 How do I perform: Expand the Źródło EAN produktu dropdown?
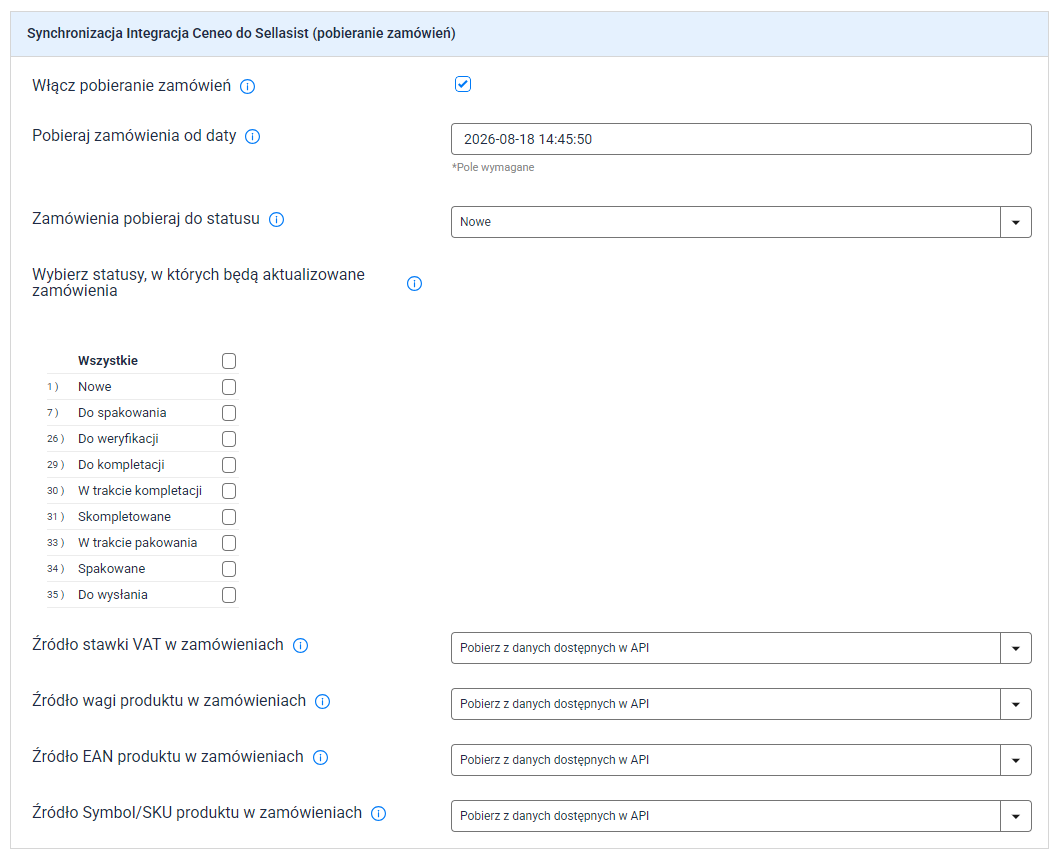(741, 760)
